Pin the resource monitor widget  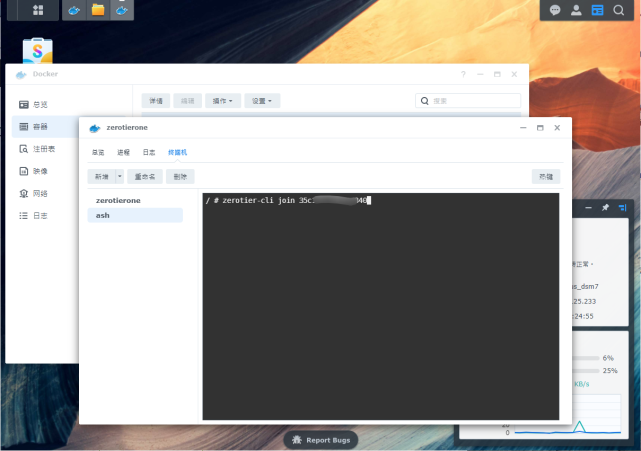(605, 208)
